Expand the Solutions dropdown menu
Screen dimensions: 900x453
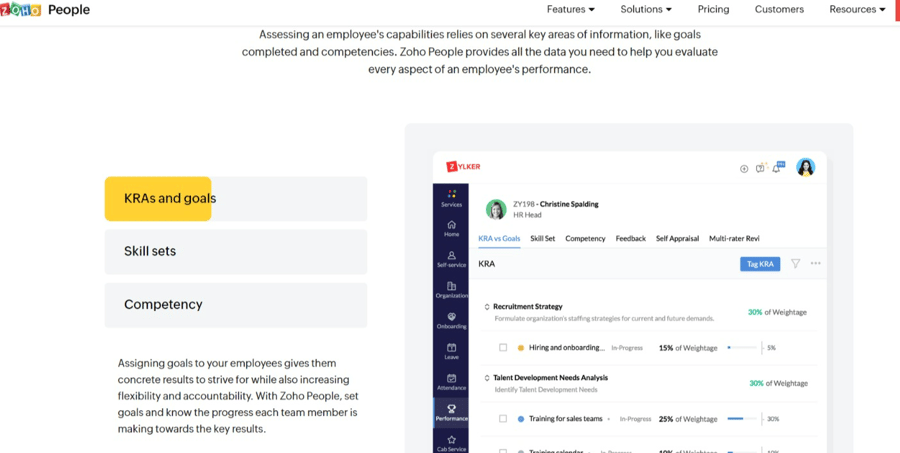click(646, 9)
